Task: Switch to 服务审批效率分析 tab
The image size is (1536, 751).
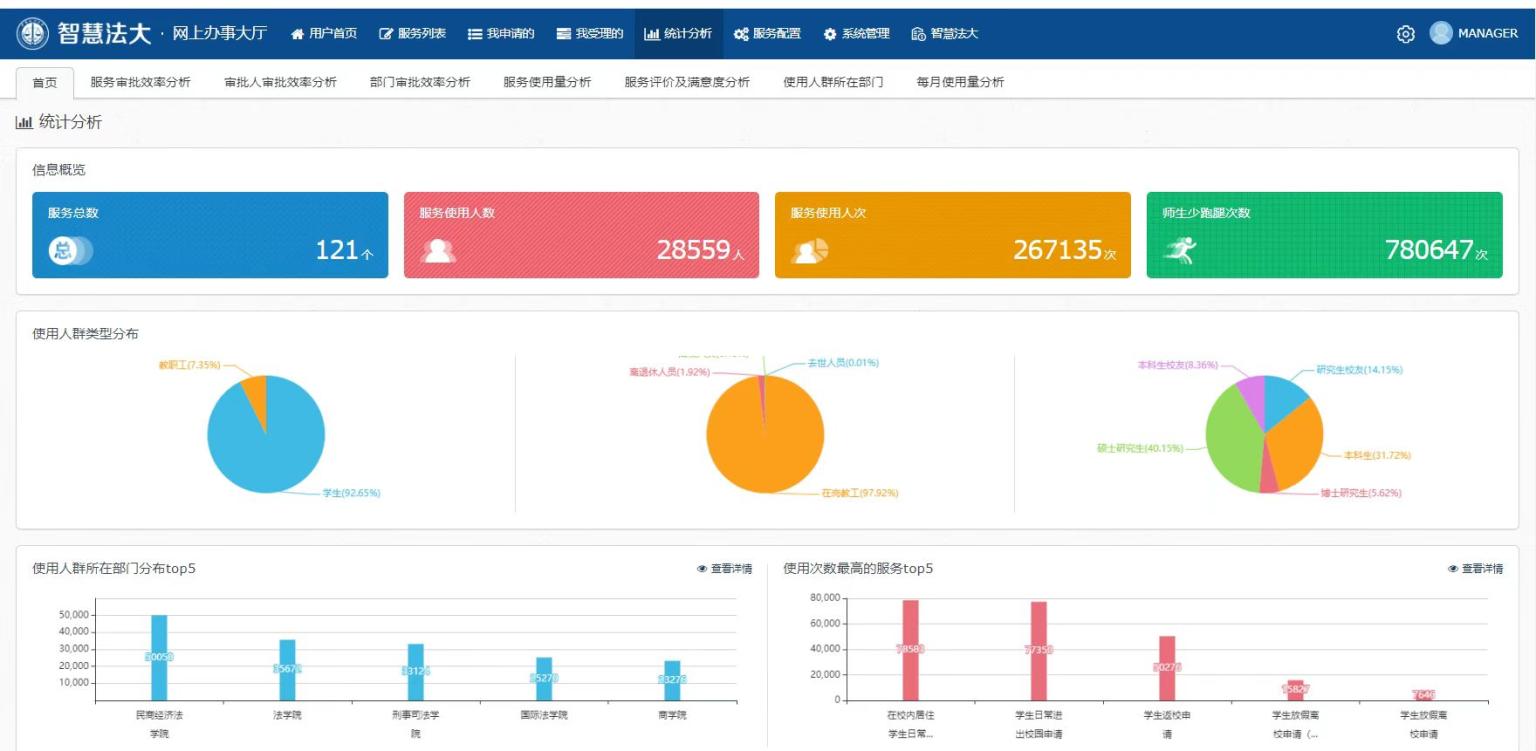Action: [140, 82]
